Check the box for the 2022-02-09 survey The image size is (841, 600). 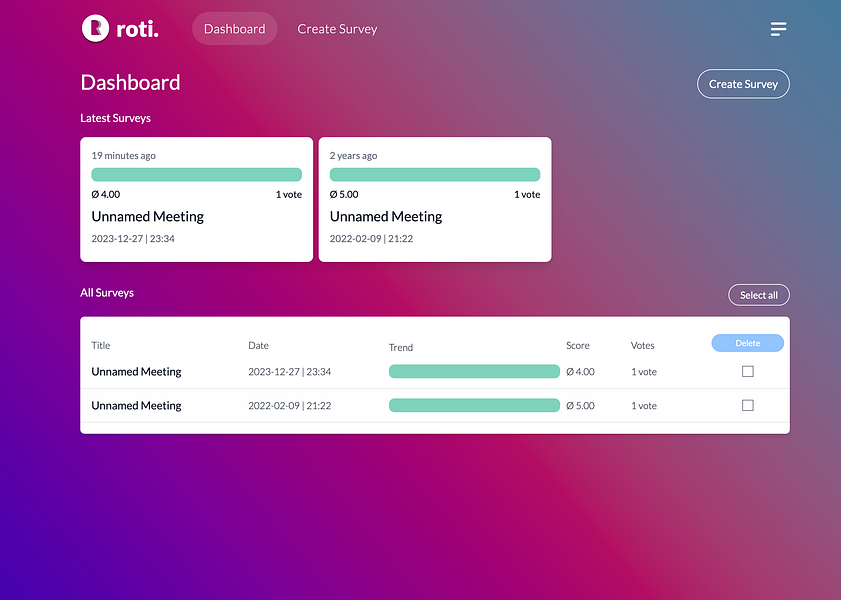747,405
